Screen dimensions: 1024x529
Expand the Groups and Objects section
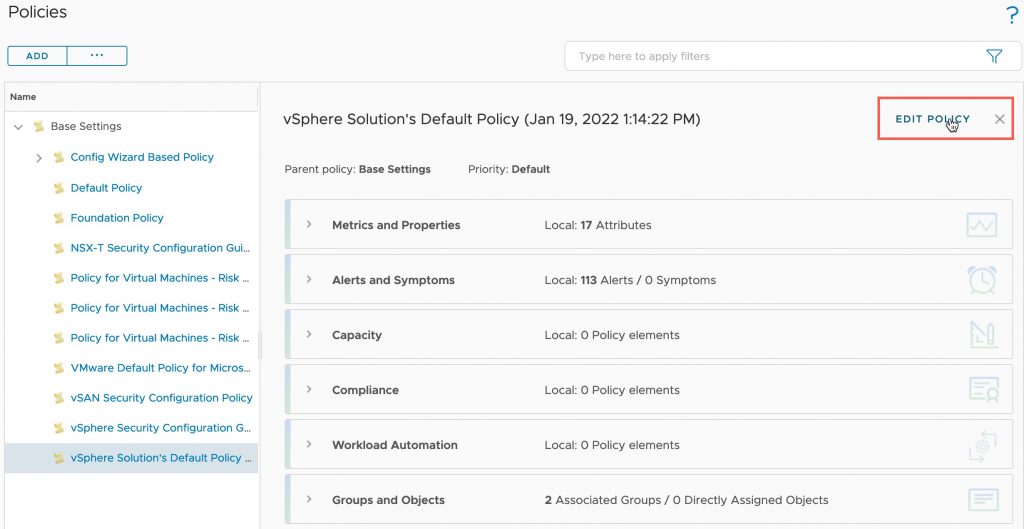(309, 499)
